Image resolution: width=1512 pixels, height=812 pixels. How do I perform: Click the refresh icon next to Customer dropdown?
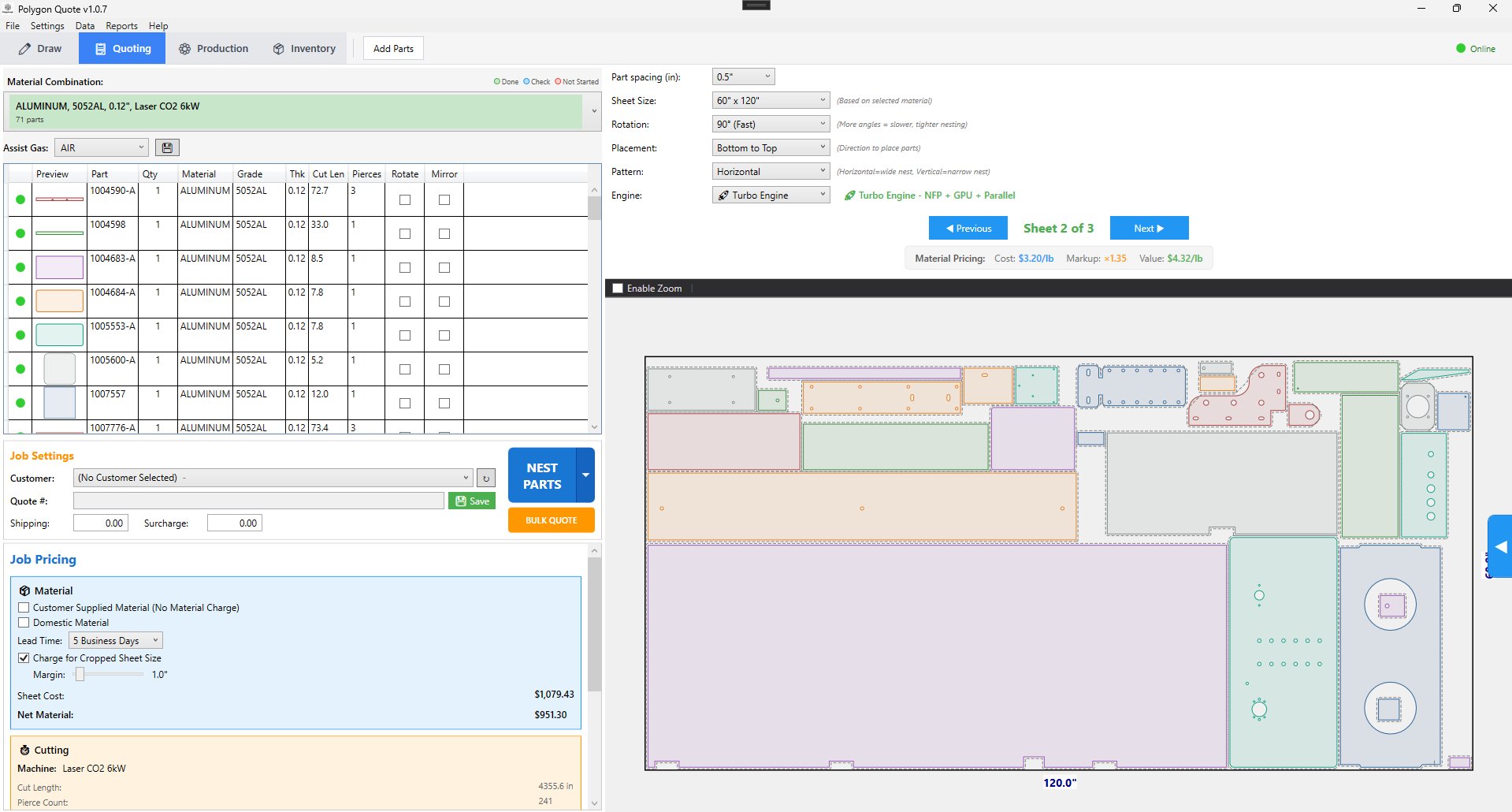[485, 477]
